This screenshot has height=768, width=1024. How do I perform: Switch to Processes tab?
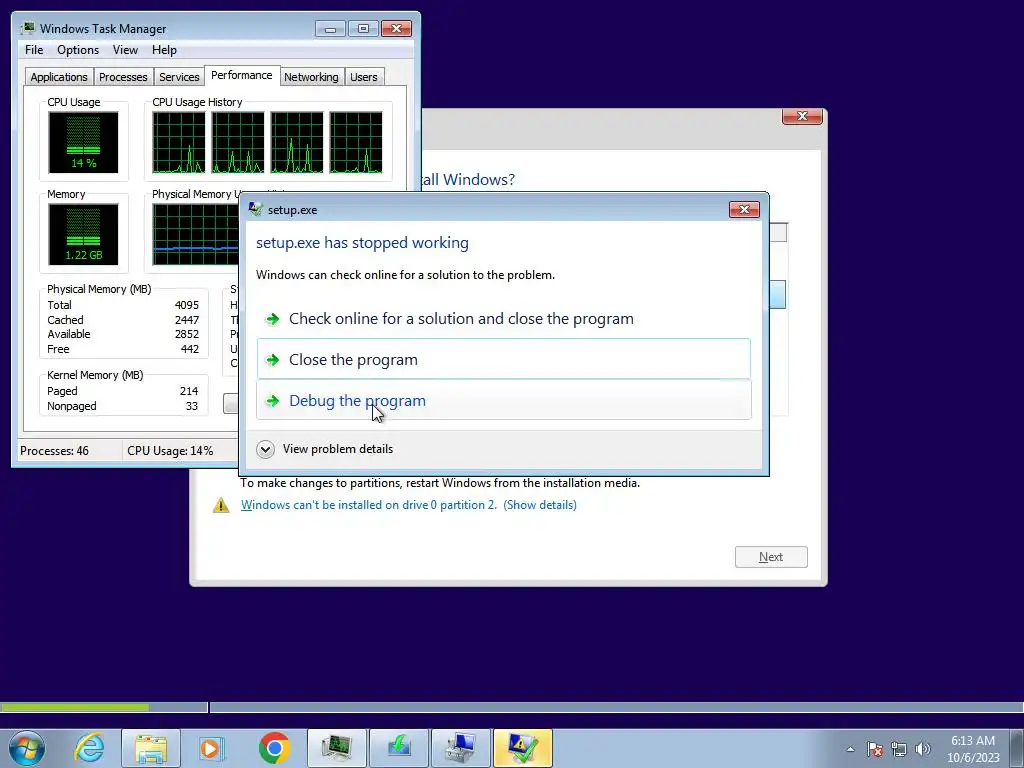pos(123,77)
